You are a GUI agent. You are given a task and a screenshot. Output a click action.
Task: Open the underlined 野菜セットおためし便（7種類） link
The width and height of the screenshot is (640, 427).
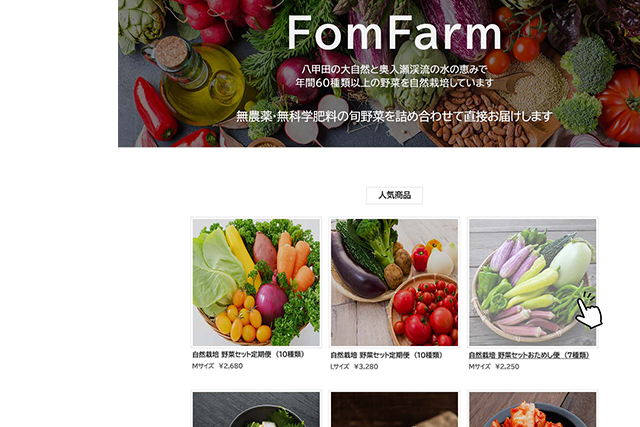[529, 355]
